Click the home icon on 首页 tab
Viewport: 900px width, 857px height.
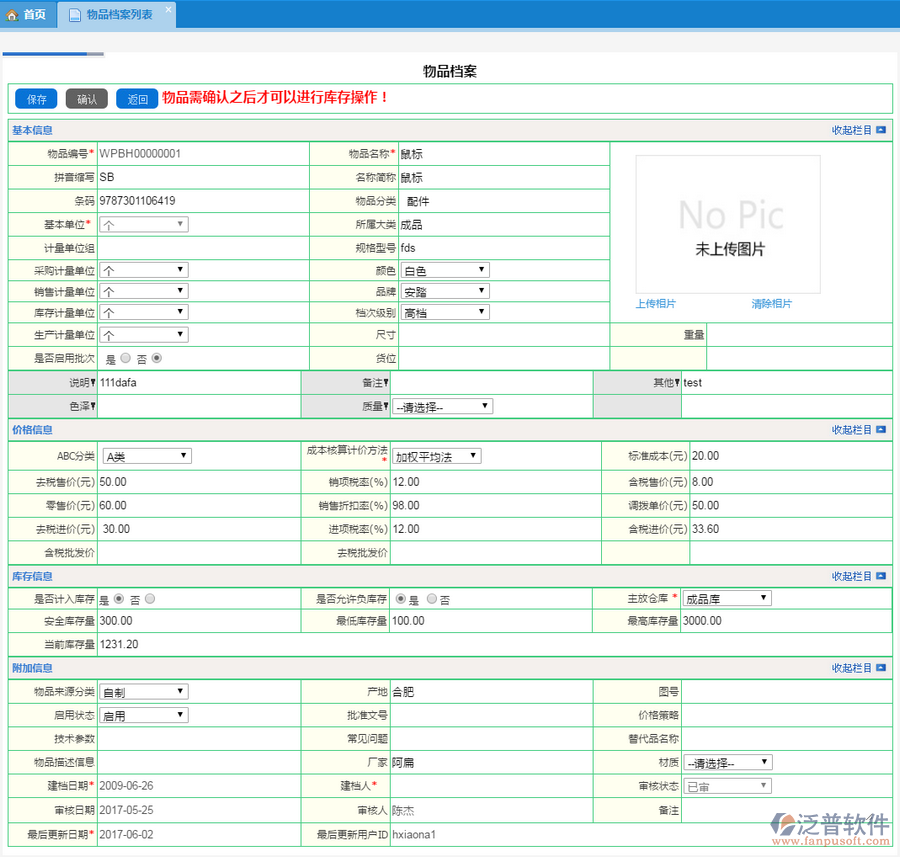point(13,14)
